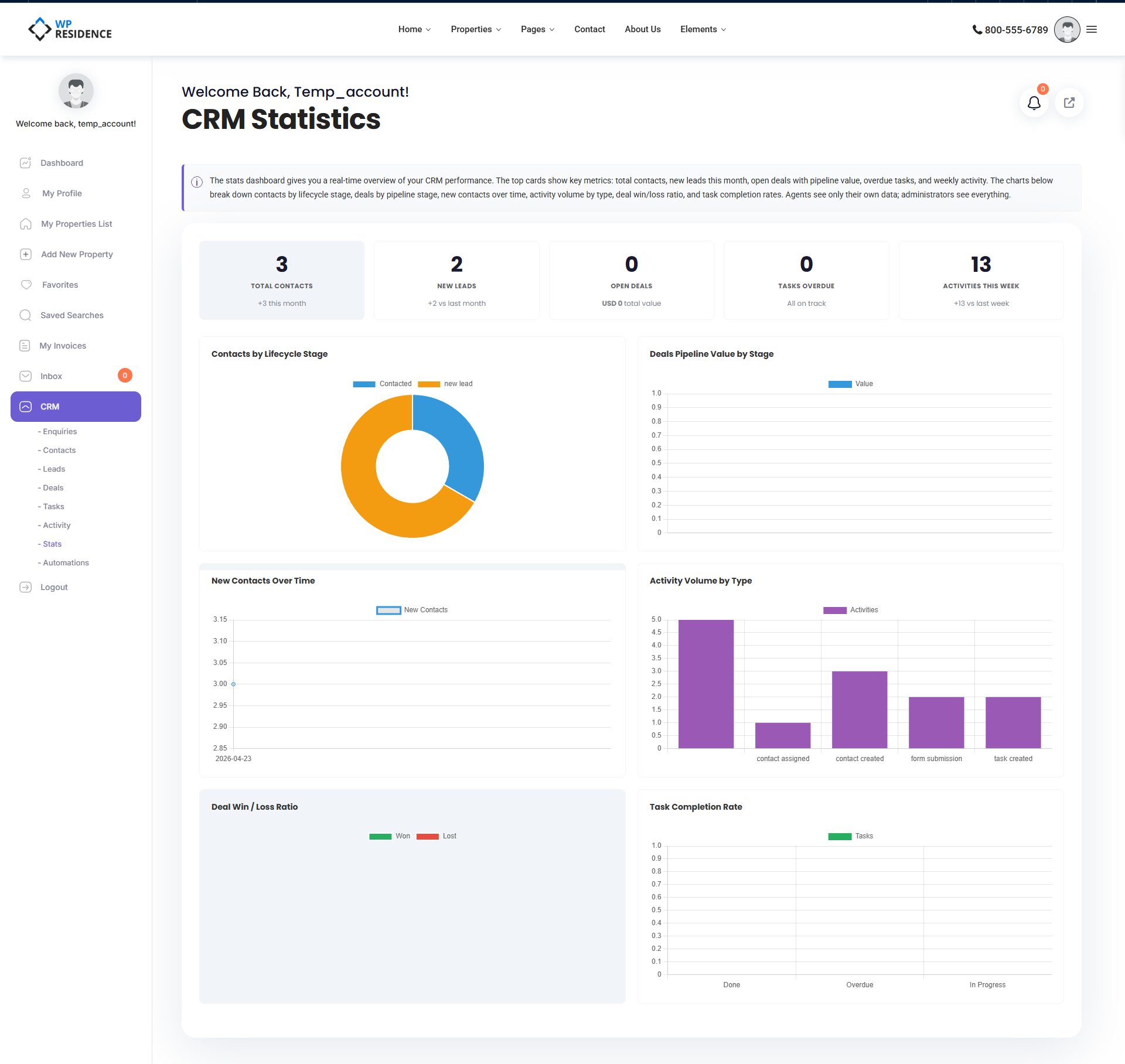Open the About Us menu item
The height and width of the screenshot is (1064, 1125).
pyautogui.click(x=642, y=29)
